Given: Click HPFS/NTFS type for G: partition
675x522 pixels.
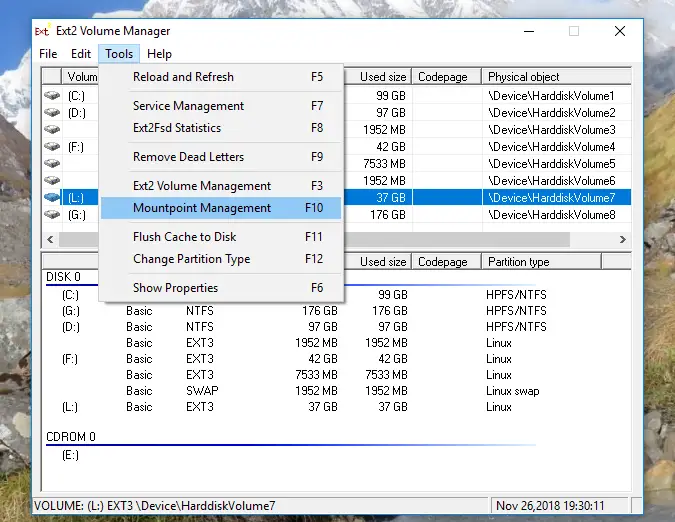Looking at the screenshot, I should click(516, 311).
